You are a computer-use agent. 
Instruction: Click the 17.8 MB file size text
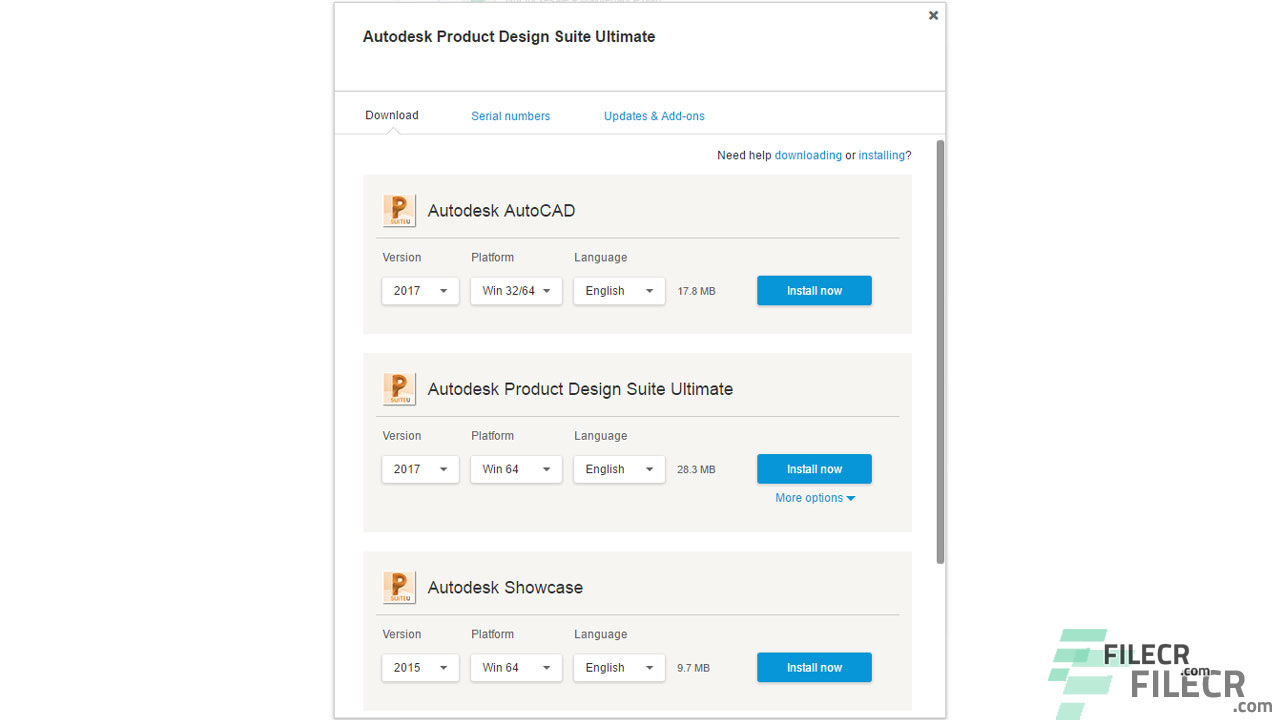(696, 292)
